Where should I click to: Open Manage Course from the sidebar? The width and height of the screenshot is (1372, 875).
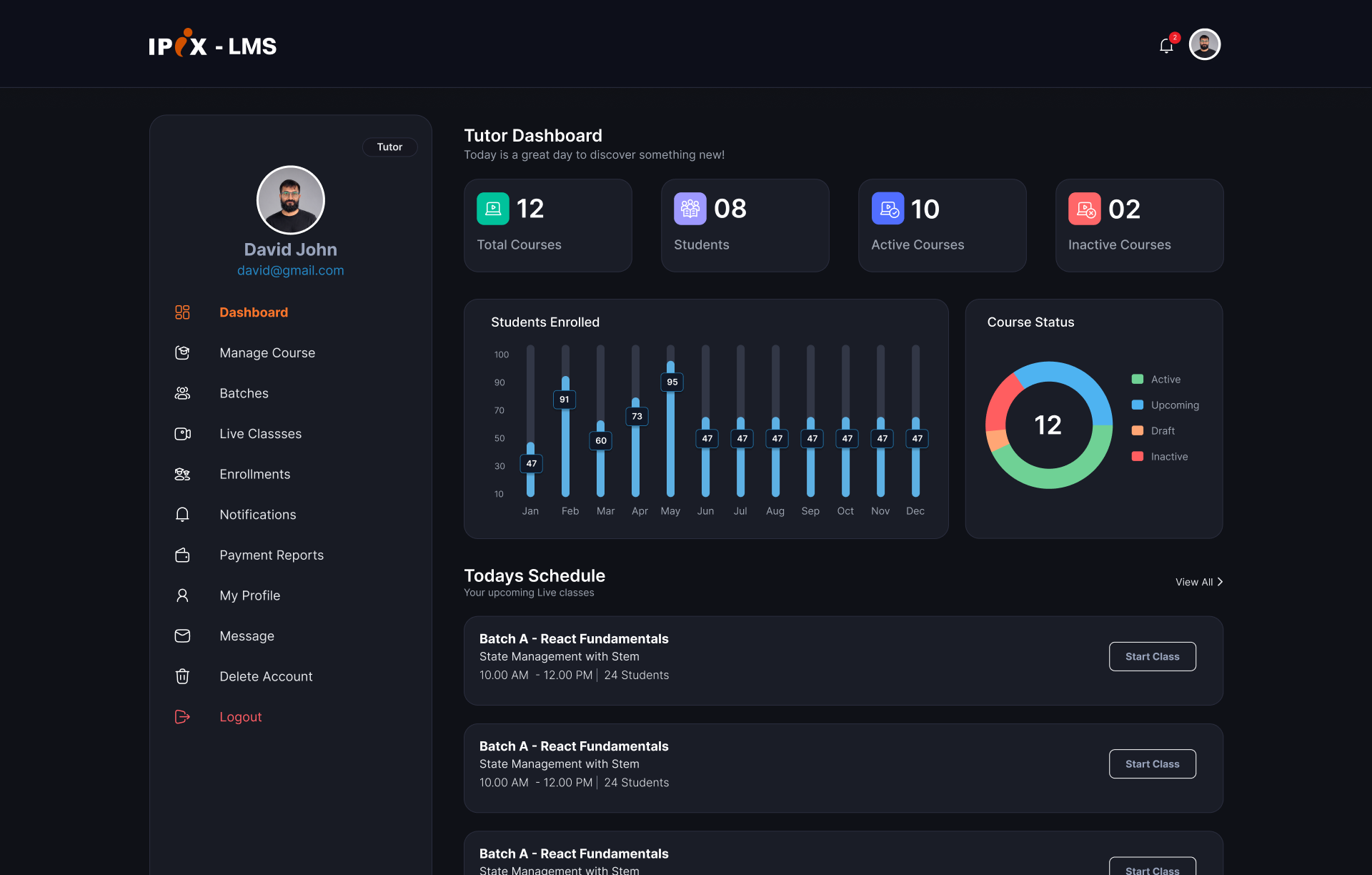click(x=267, y=352)
